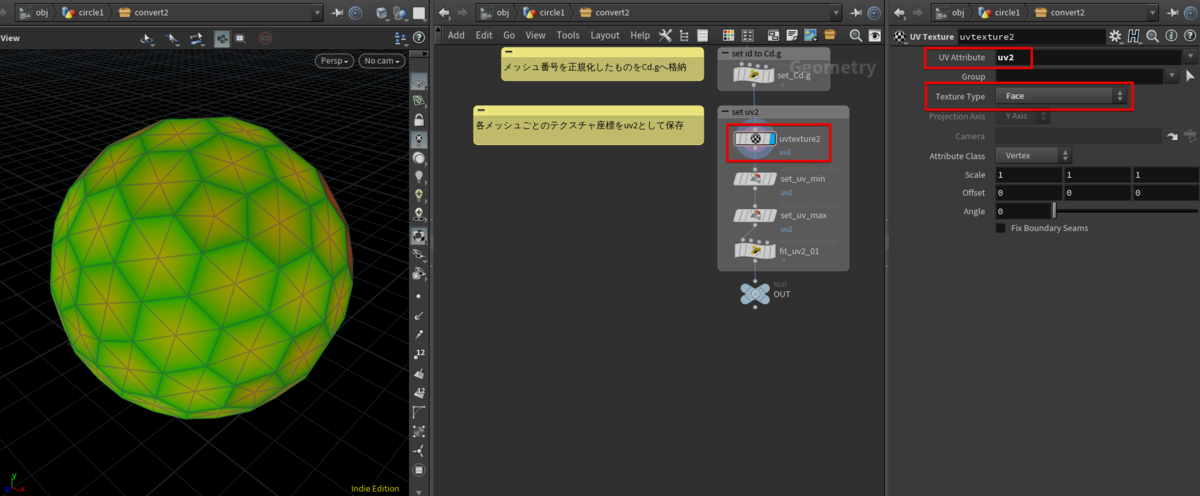1200x496 pixels.
Task: Open the viewport help question mark icon
Action: [x=419, y=38]
